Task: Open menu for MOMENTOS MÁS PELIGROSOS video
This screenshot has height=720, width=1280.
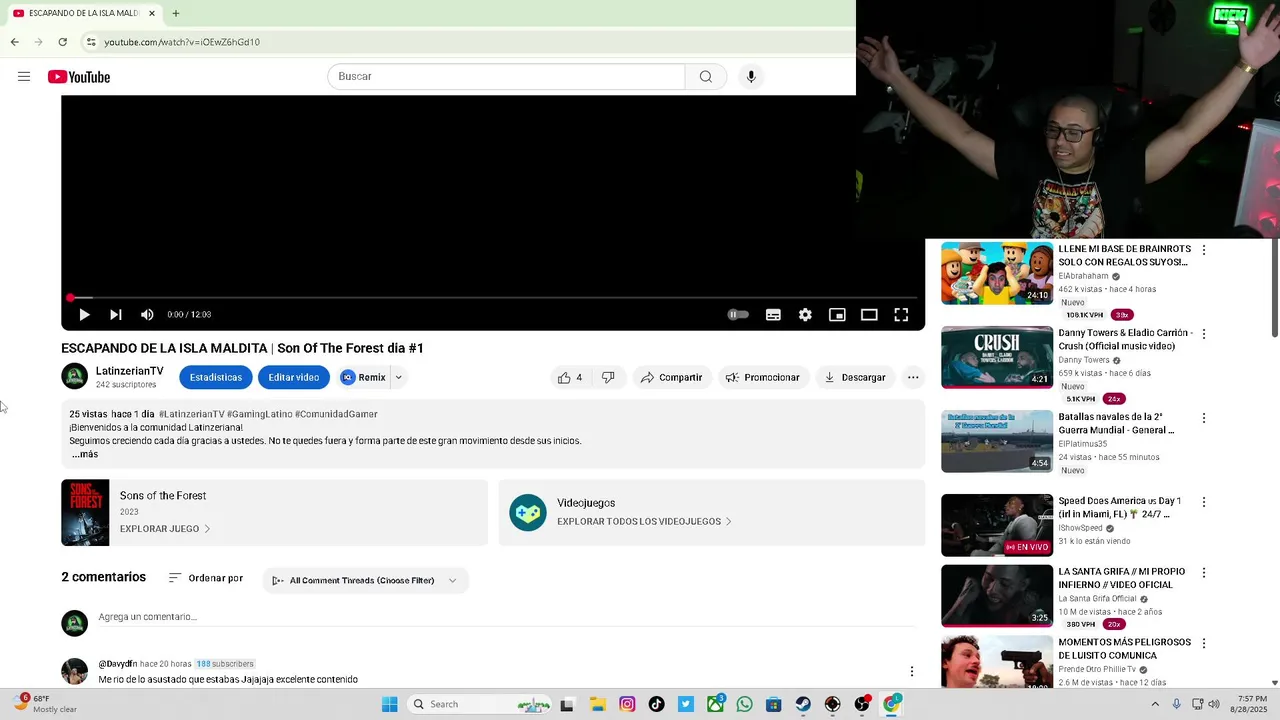Action: tap(1204, 643)
